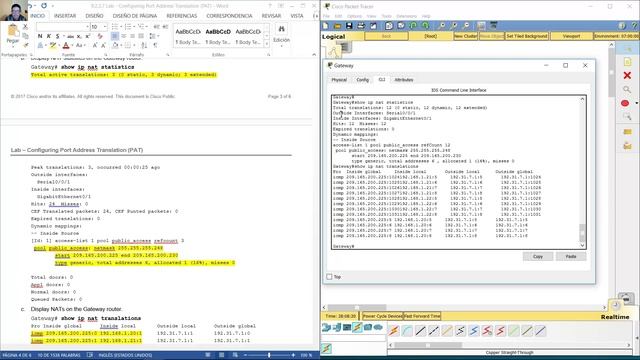Click the New file icon in Packet Tracer
This screenshot has width=640, height=360.
click(326, 26)
